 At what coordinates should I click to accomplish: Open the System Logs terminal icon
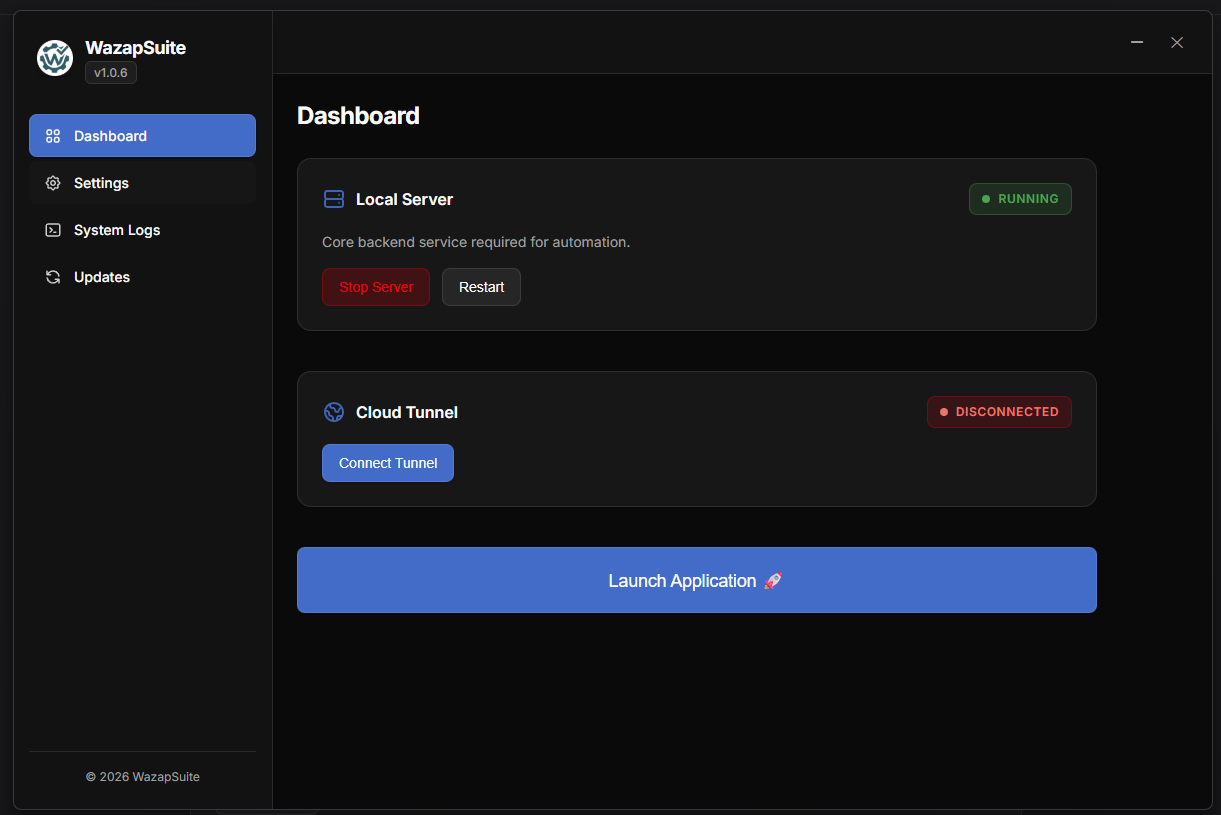tap(52, 229)
